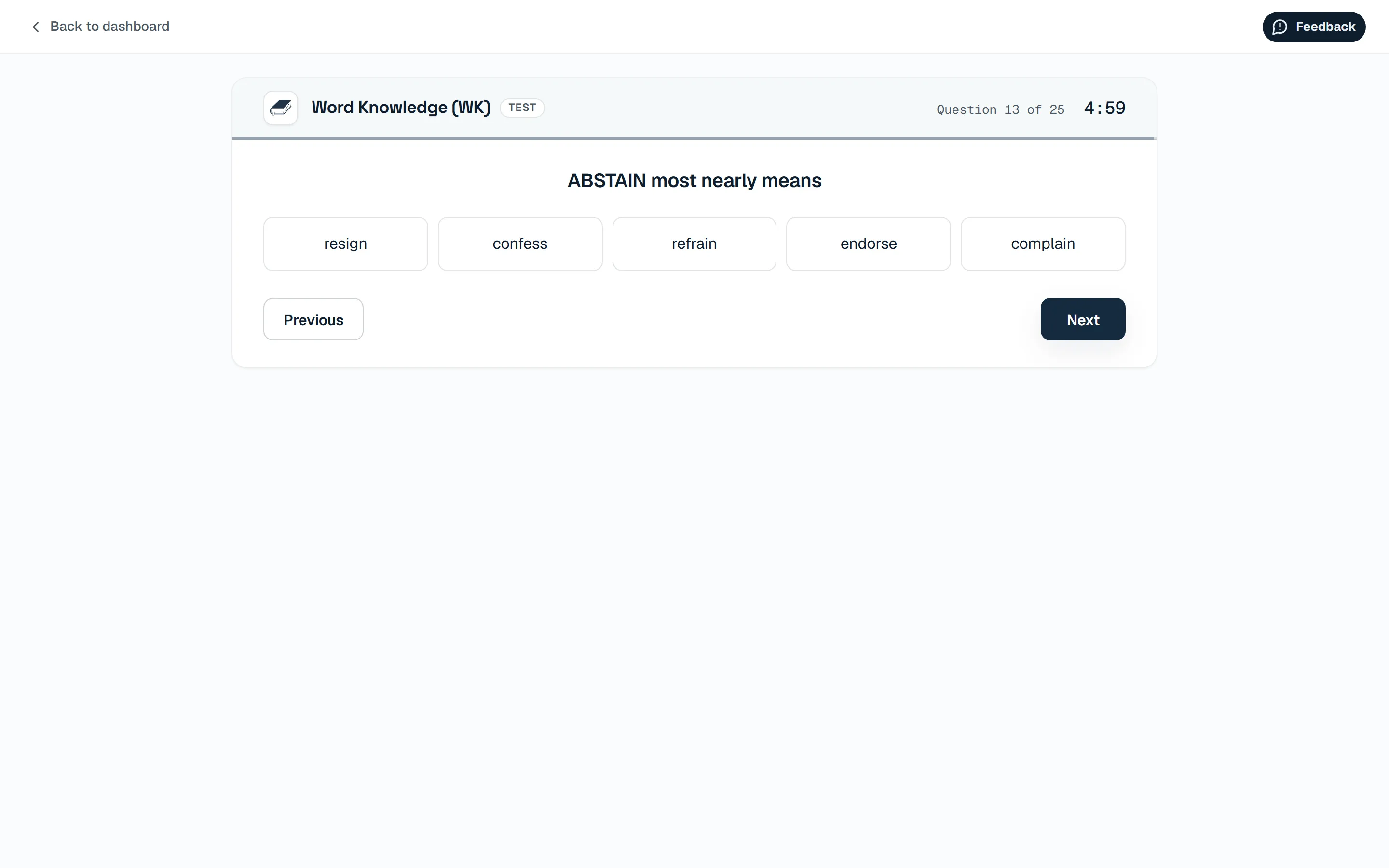The image size is (1389, 868).
Task: Select the answer 'resign'
Action: (x=345, y=244)
